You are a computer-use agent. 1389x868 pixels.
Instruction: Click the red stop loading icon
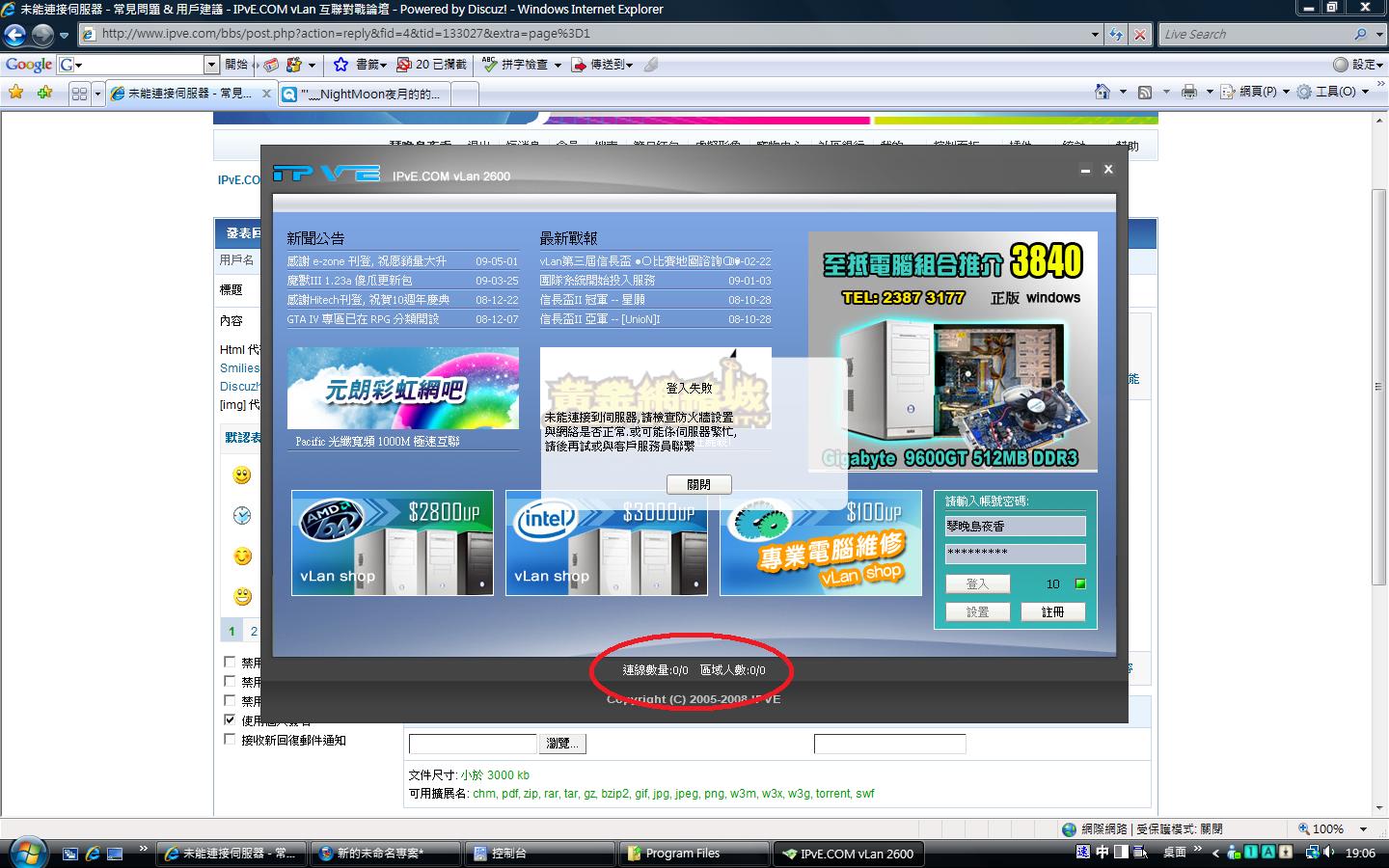click(x=1140, y=35)
